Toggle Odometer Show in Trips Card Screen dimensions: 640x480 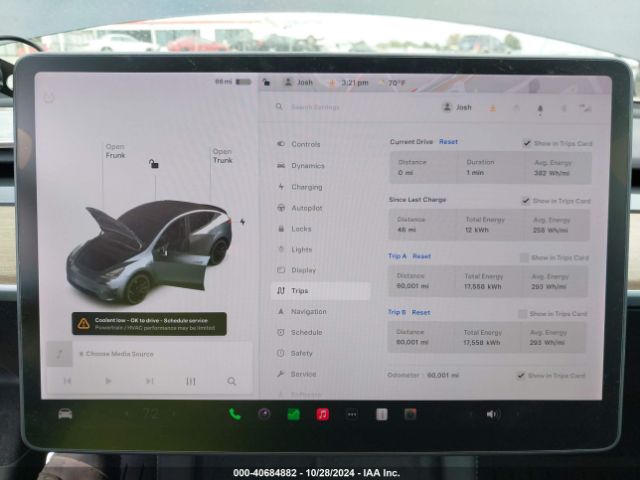pos(521,375)
